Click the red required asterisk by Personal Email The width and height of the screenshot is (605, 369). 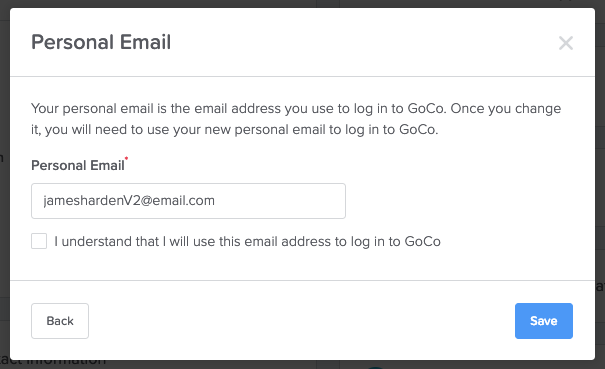pos(127,158)
